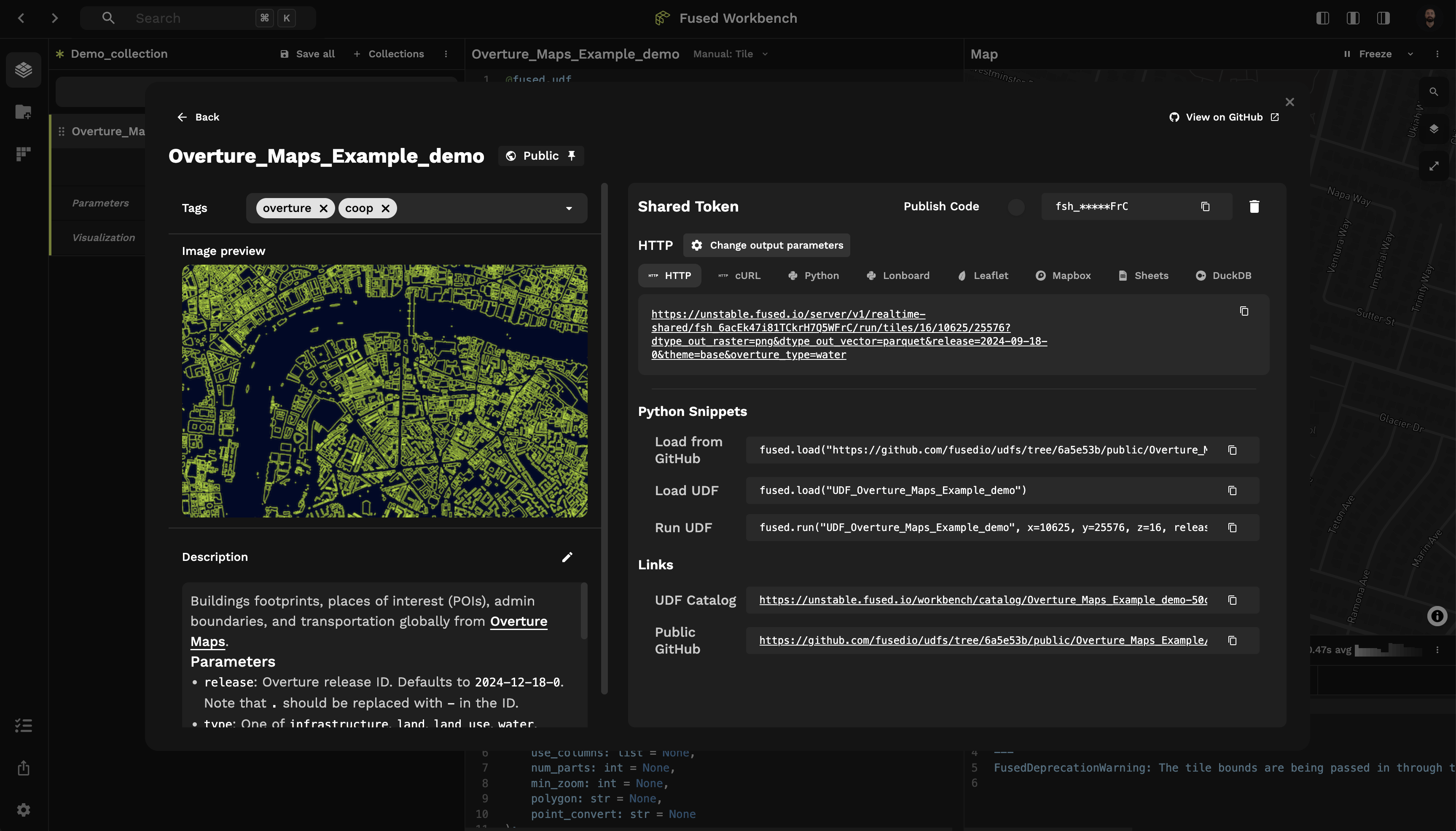Select the Leaflet tab

983,276
